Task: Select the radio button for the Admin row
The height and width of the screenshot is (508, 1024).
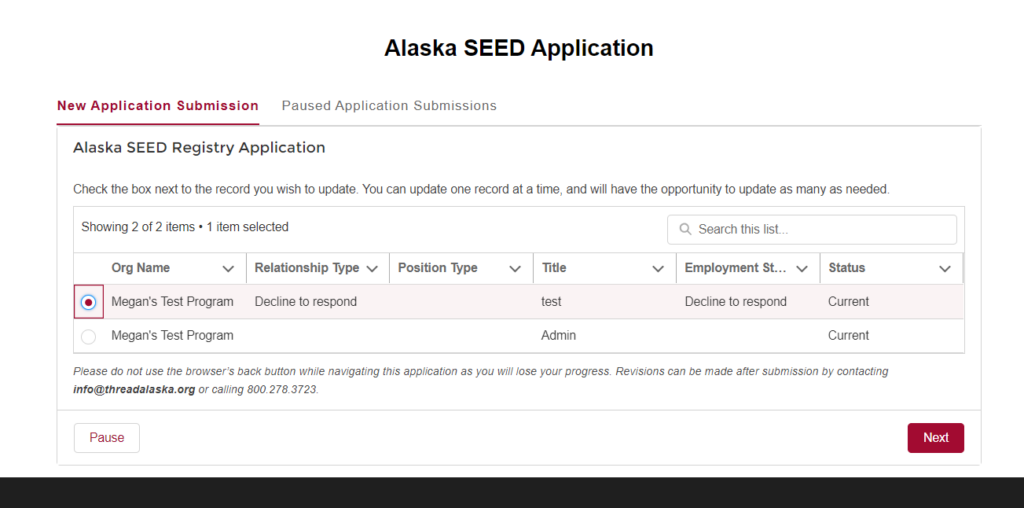Action: (88, 336)
